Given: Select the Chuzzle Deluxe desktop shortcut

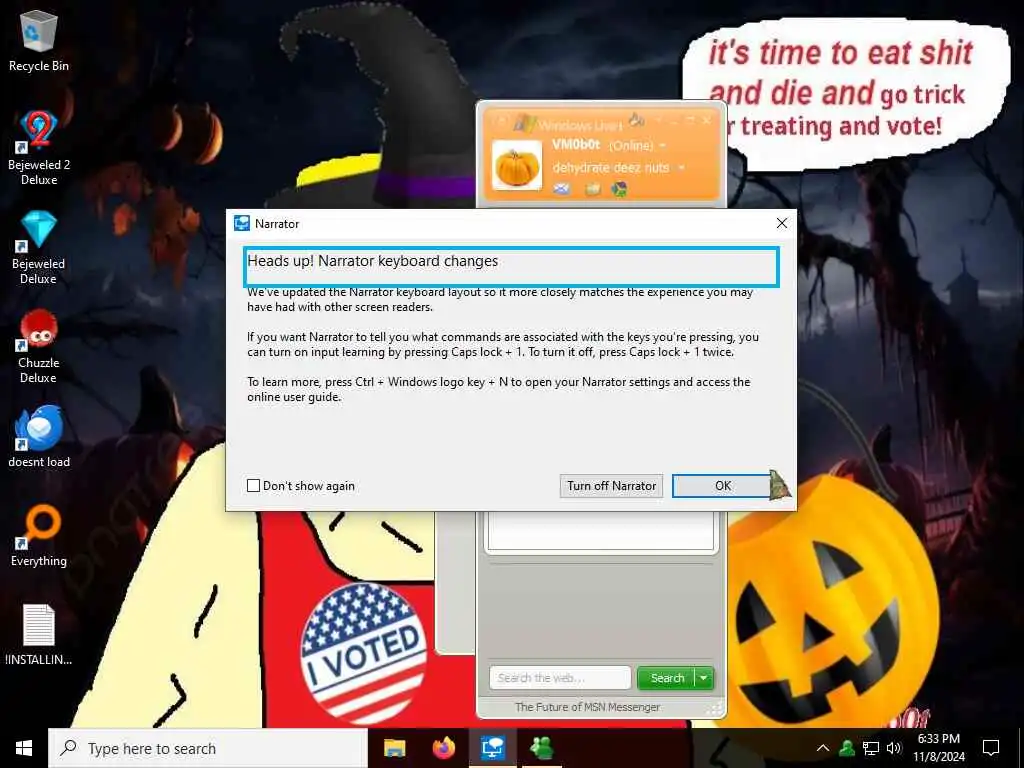Looking at the screenshot, I should click(39, 346).
